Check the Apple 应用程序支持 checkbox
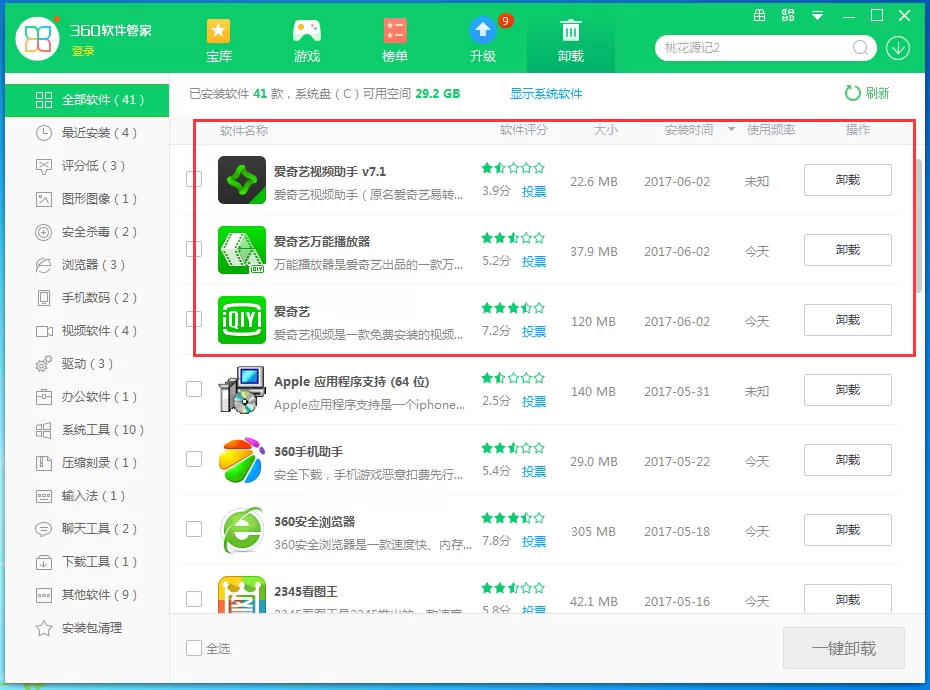Image resolution: width=930 pixels, height=690 pixels. 194,389
